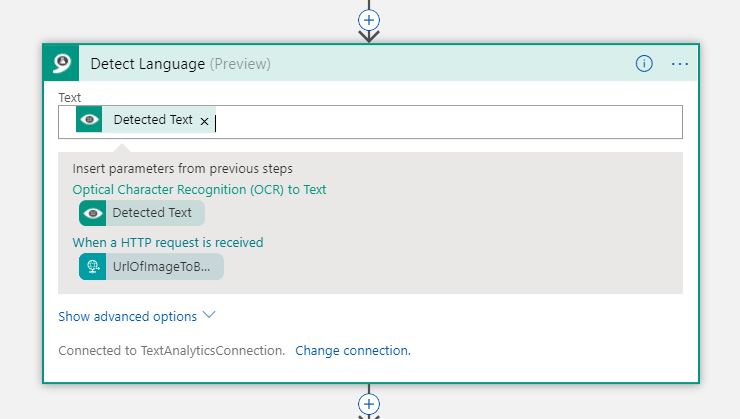Open the info icon on Detect Language header
The image size is (740, 419).
(x=644, y=63)
